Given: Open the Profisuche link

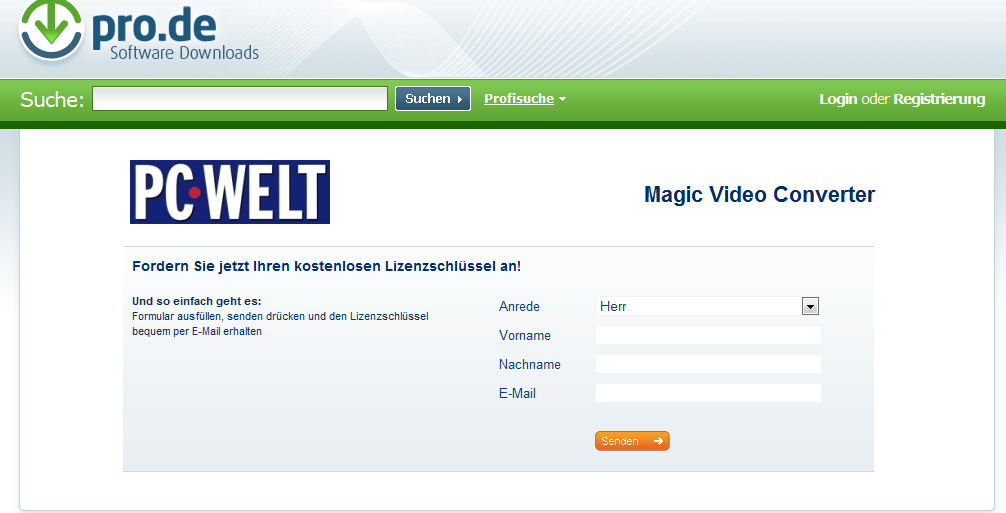Looking at the screenshot, I should [519, 99].
